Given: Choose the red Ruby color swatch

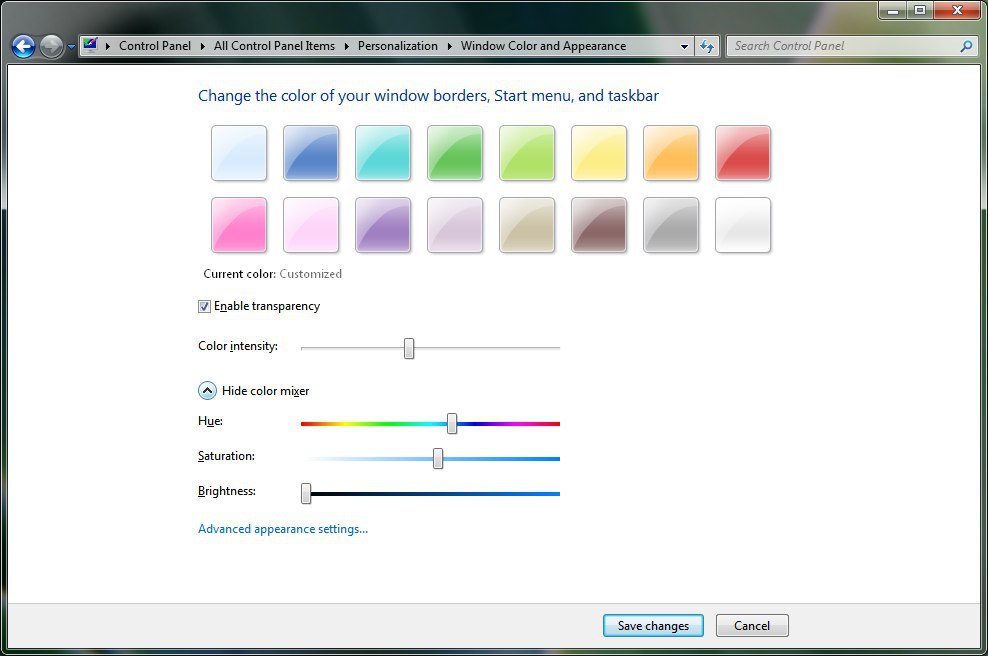Looking at the screenshot, I should pos(743,153).
